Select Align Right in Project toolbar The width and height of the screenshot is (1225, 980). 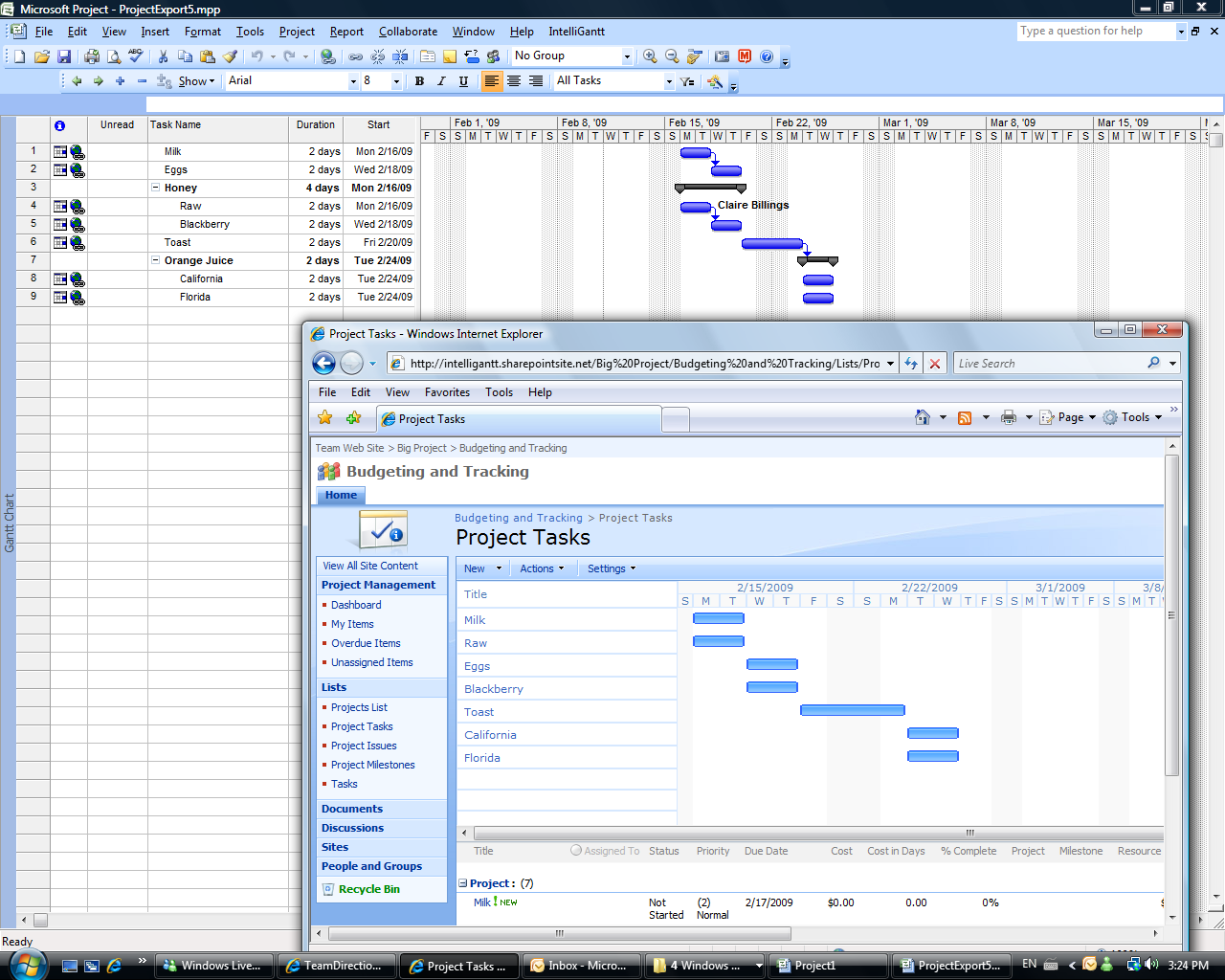click(536, 81)
